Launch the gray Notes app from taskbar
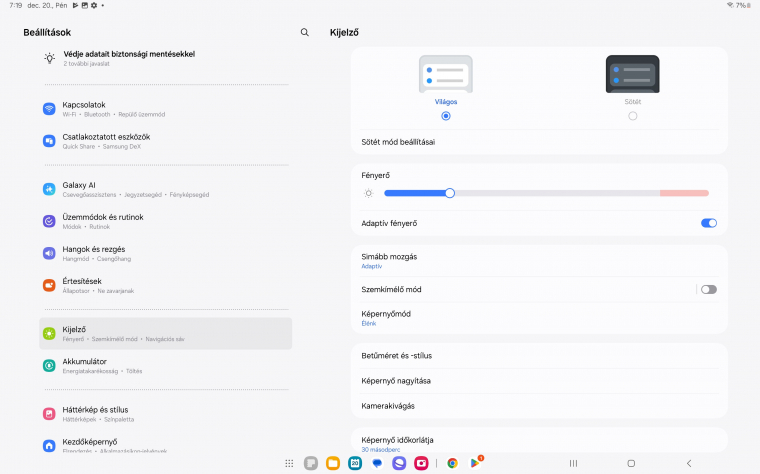 click(311, 463)
